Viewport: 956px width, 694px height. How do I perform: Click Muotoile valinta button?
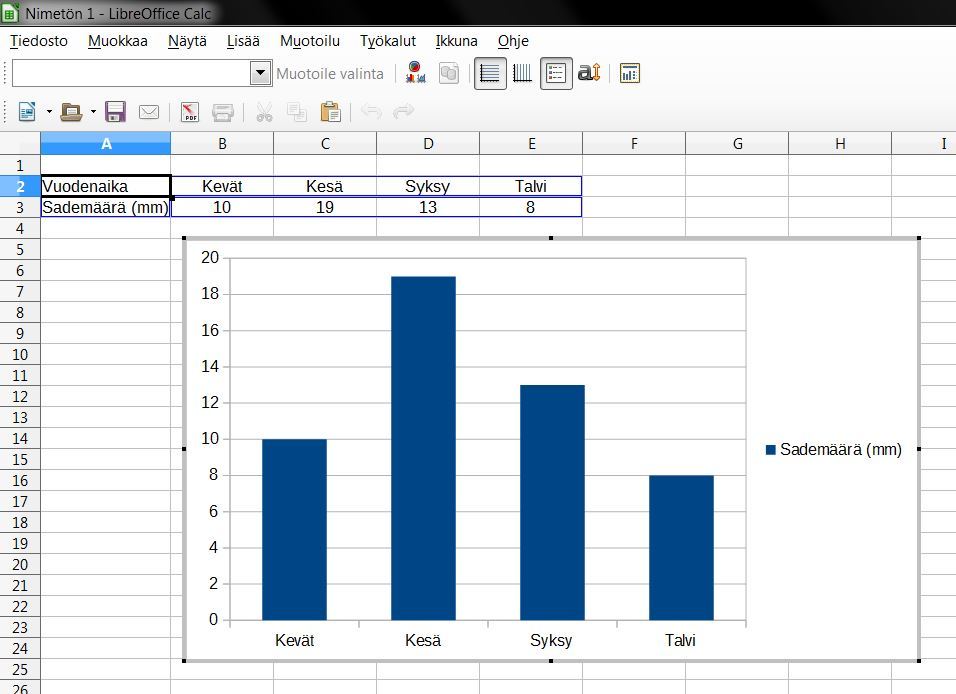pyautogui.click(x=329, y=73)
